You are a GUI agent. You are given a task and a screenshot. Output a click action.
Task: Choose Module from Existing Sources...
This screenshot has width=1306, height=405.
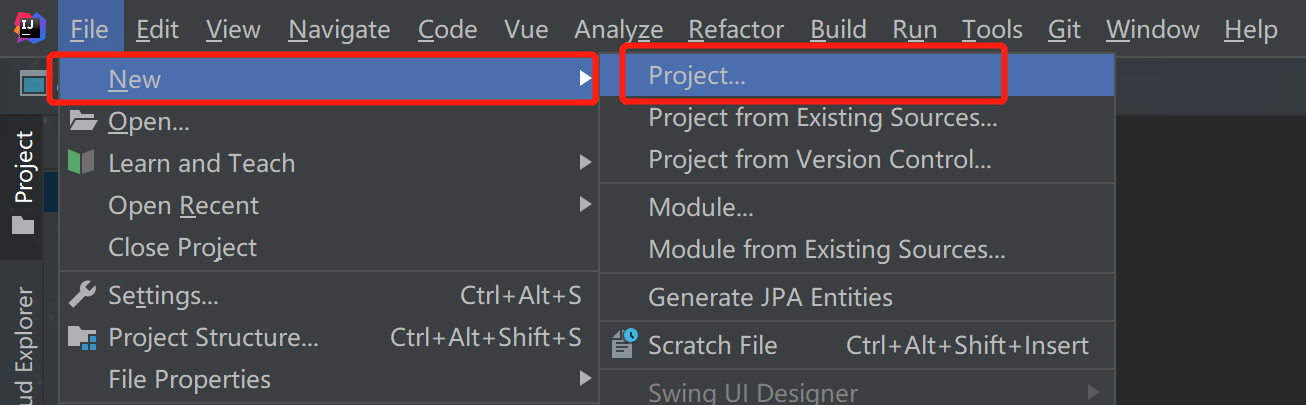click(826, 249)
